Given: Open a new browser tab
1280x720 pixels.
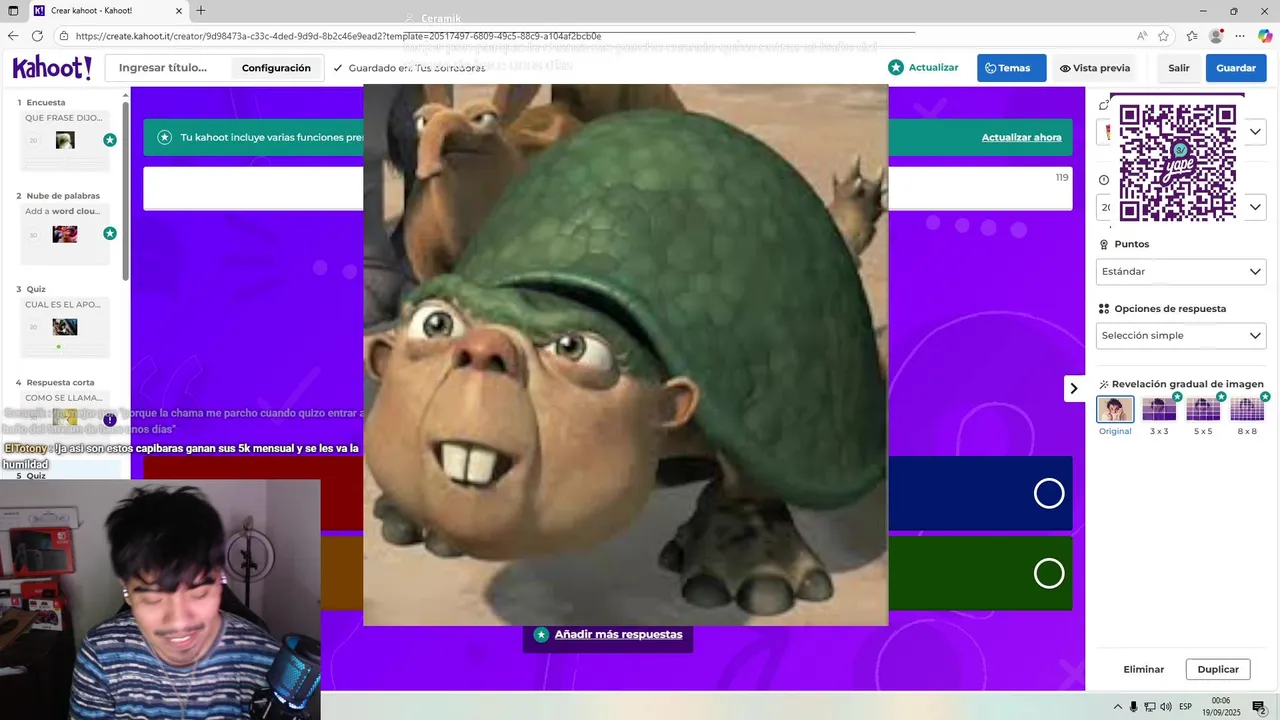Looking at the screenshot, I should 201,10.
